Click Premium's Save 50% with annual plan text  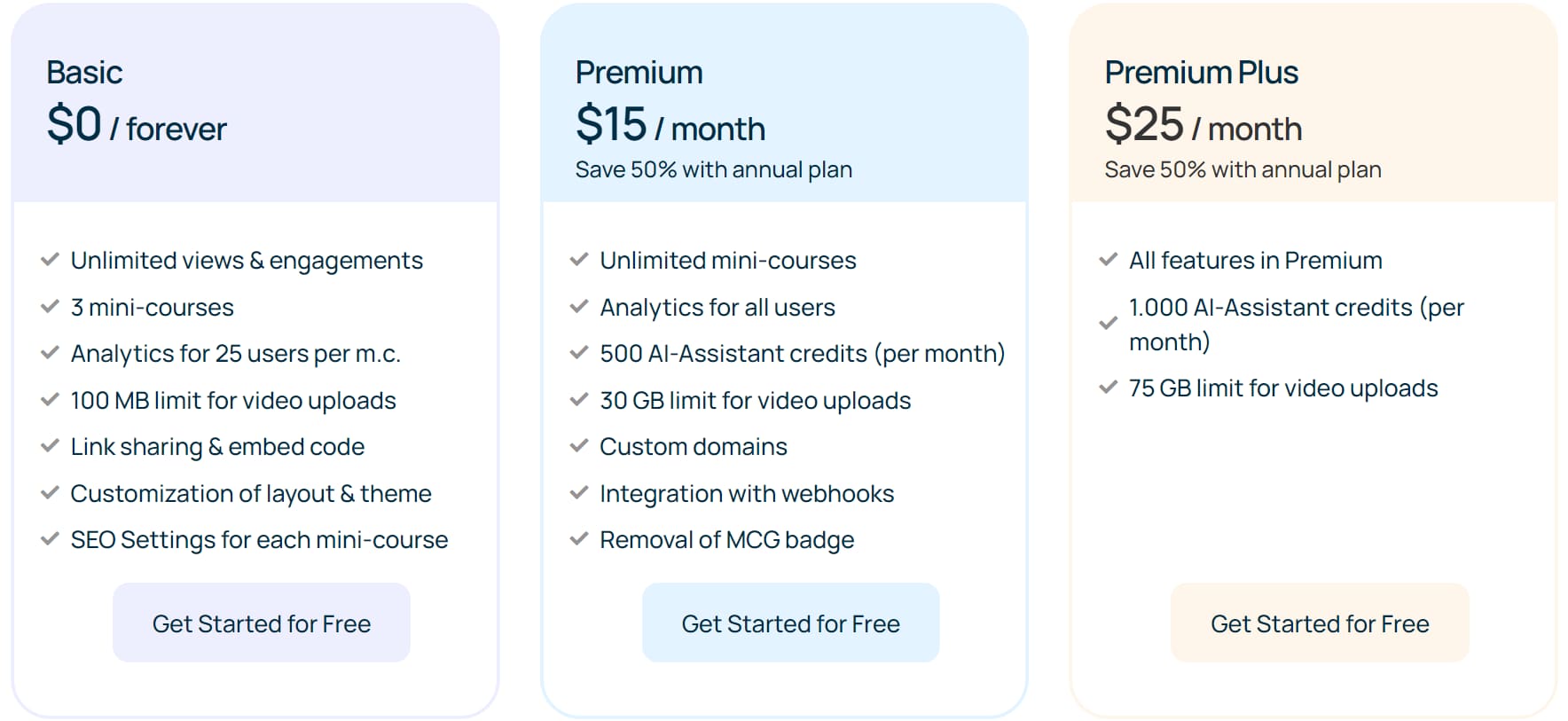pyautogui.click(x=713, y=169)
